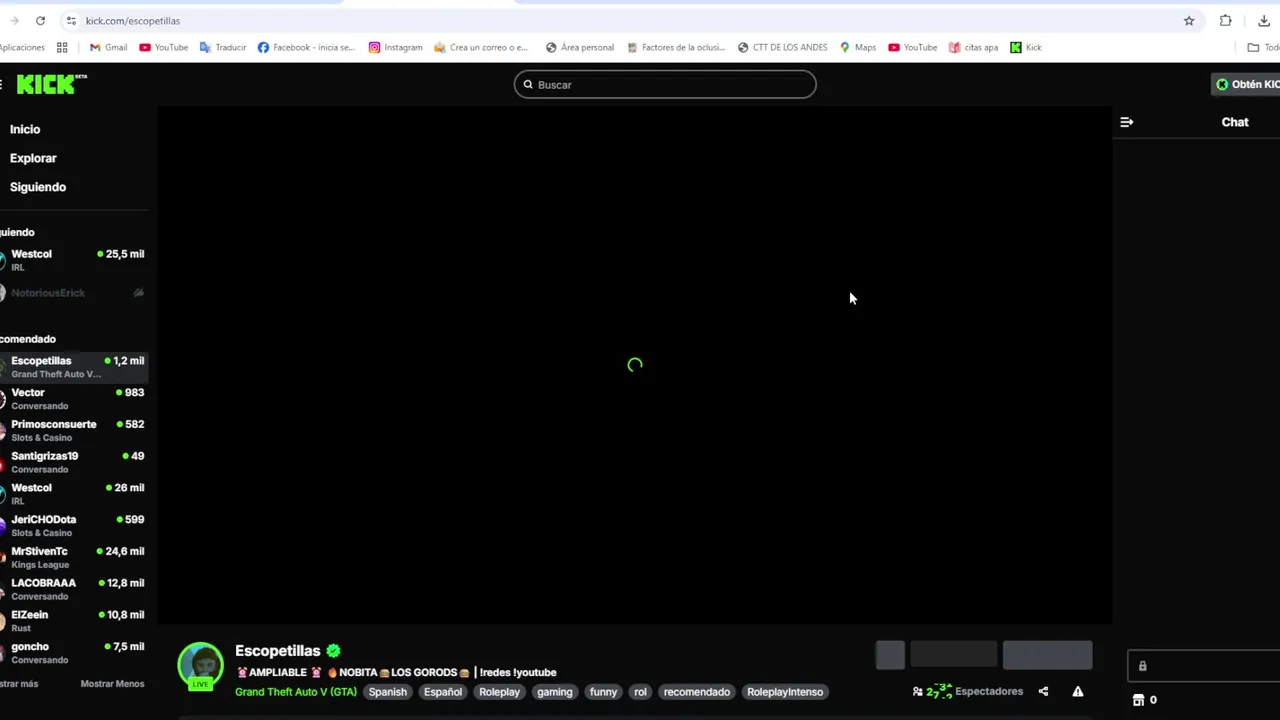Open the apps grid bookmark icon
Image resolution: width=1280 pixels, height=720 pixels.
[x=62, y=47]
